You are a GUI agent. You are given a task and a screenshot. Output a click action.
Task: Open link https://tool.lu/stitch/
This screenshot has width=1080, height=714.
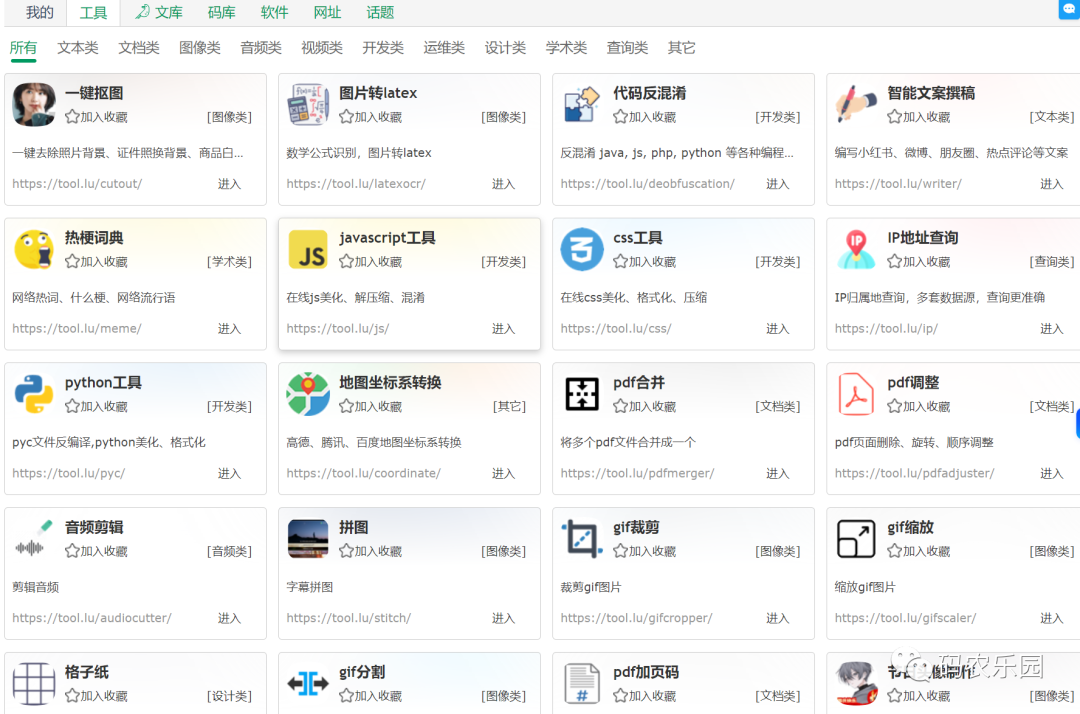point(349,618)
